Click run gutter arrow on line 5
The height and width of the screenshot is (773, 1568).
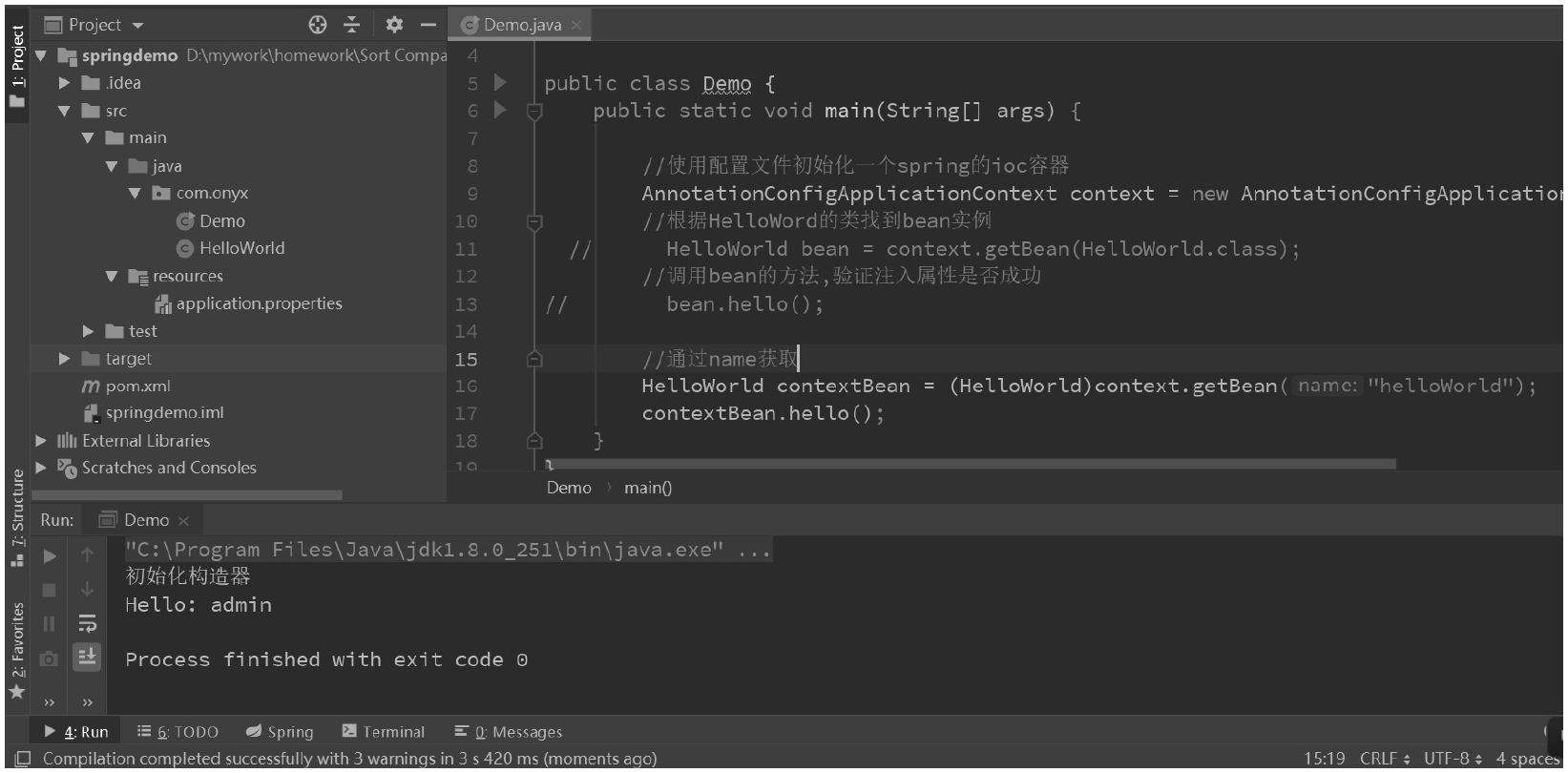(499, 83)
